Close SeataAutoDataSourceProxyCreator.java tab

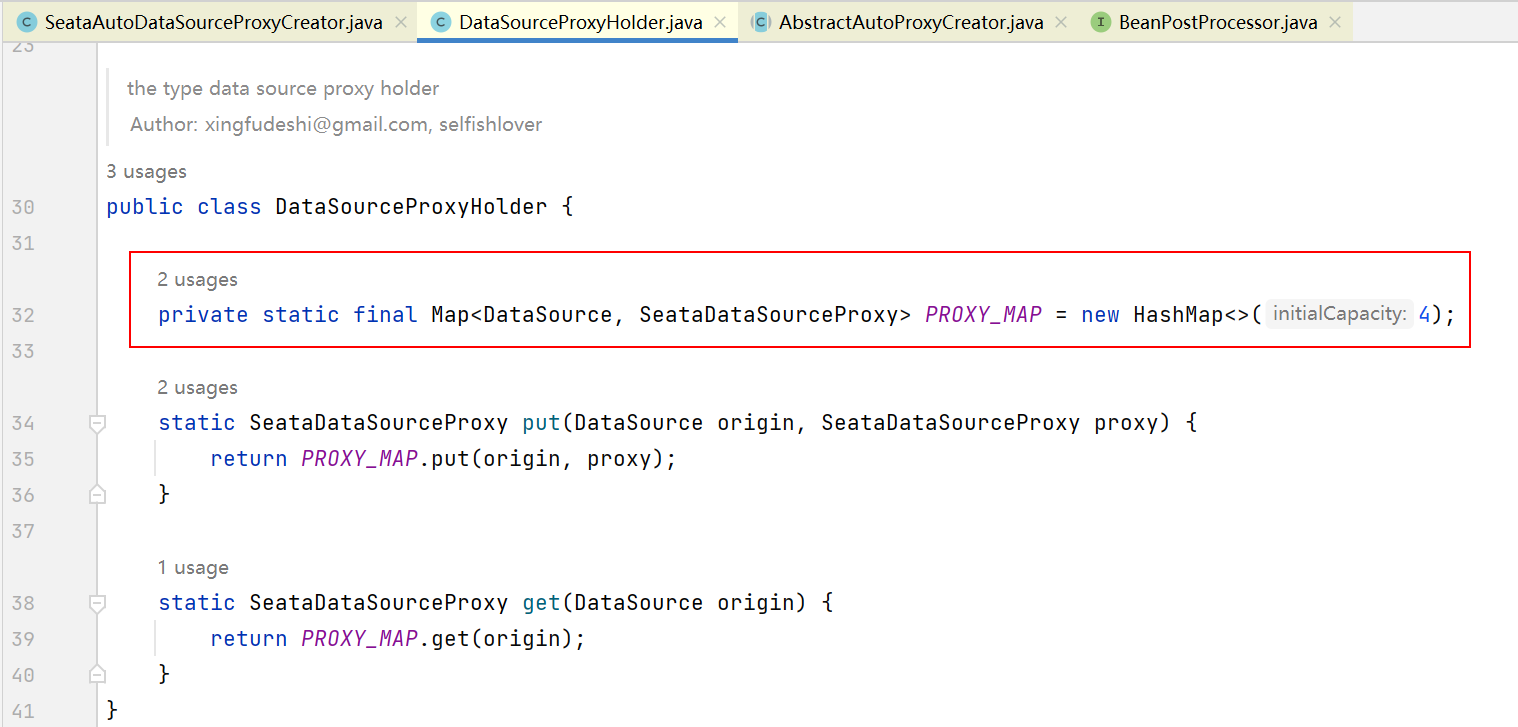pyautogui.click(x=401, y=22)
